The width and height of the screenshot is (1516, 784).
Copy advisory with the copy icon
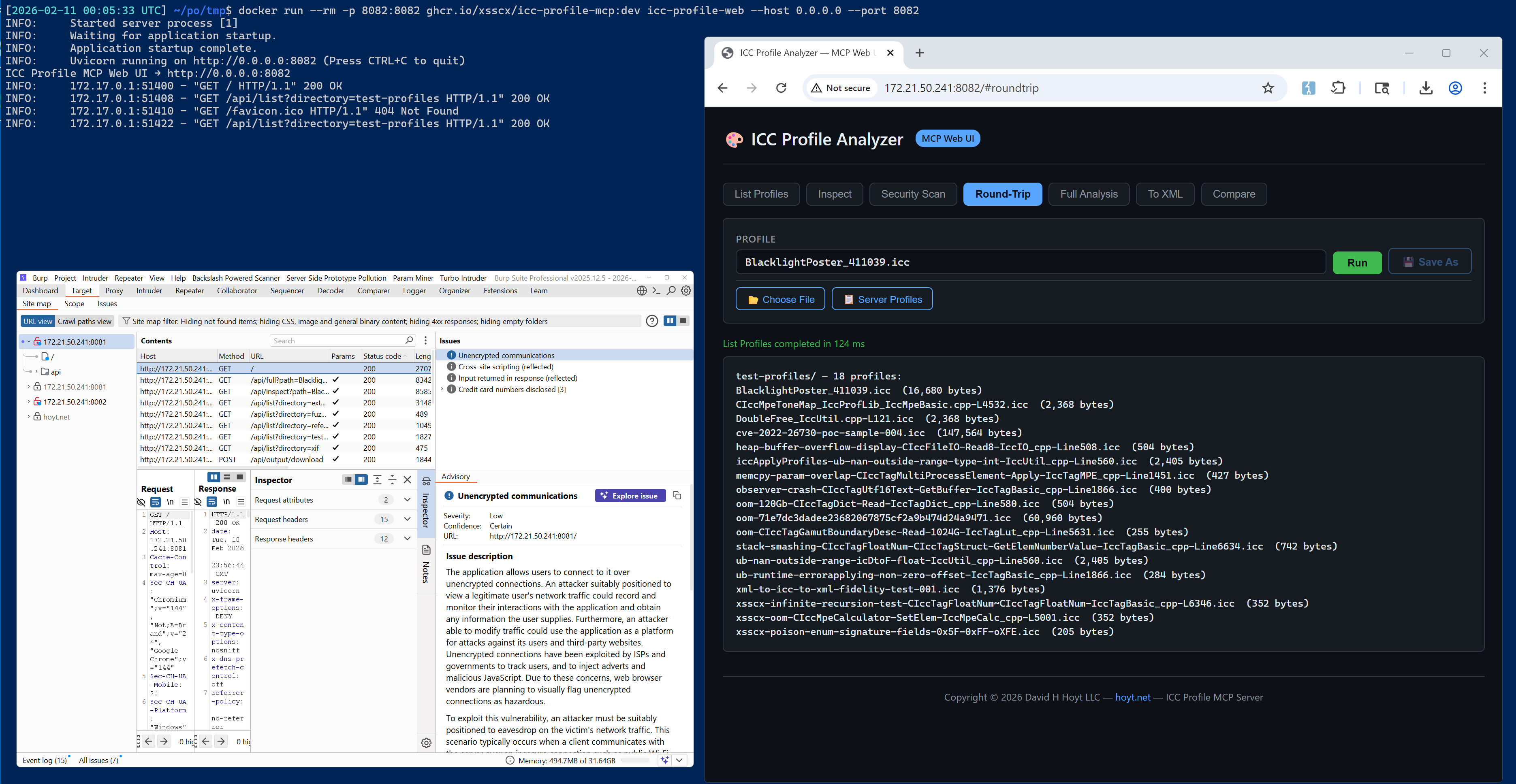(677, 496)
